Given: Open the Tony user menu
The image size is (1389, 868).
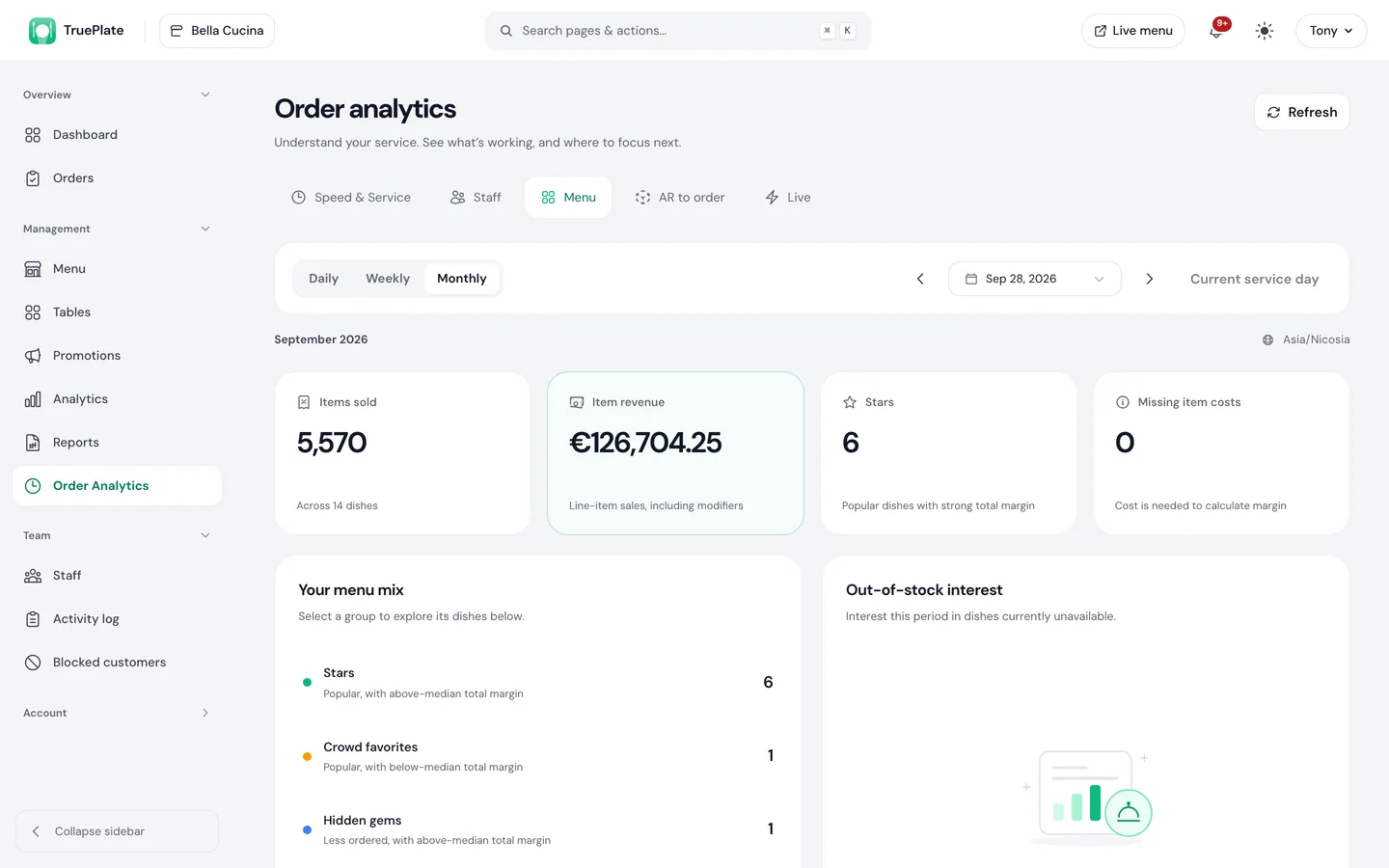Looking at the screenshot, I should click(x=1331, y=31).
